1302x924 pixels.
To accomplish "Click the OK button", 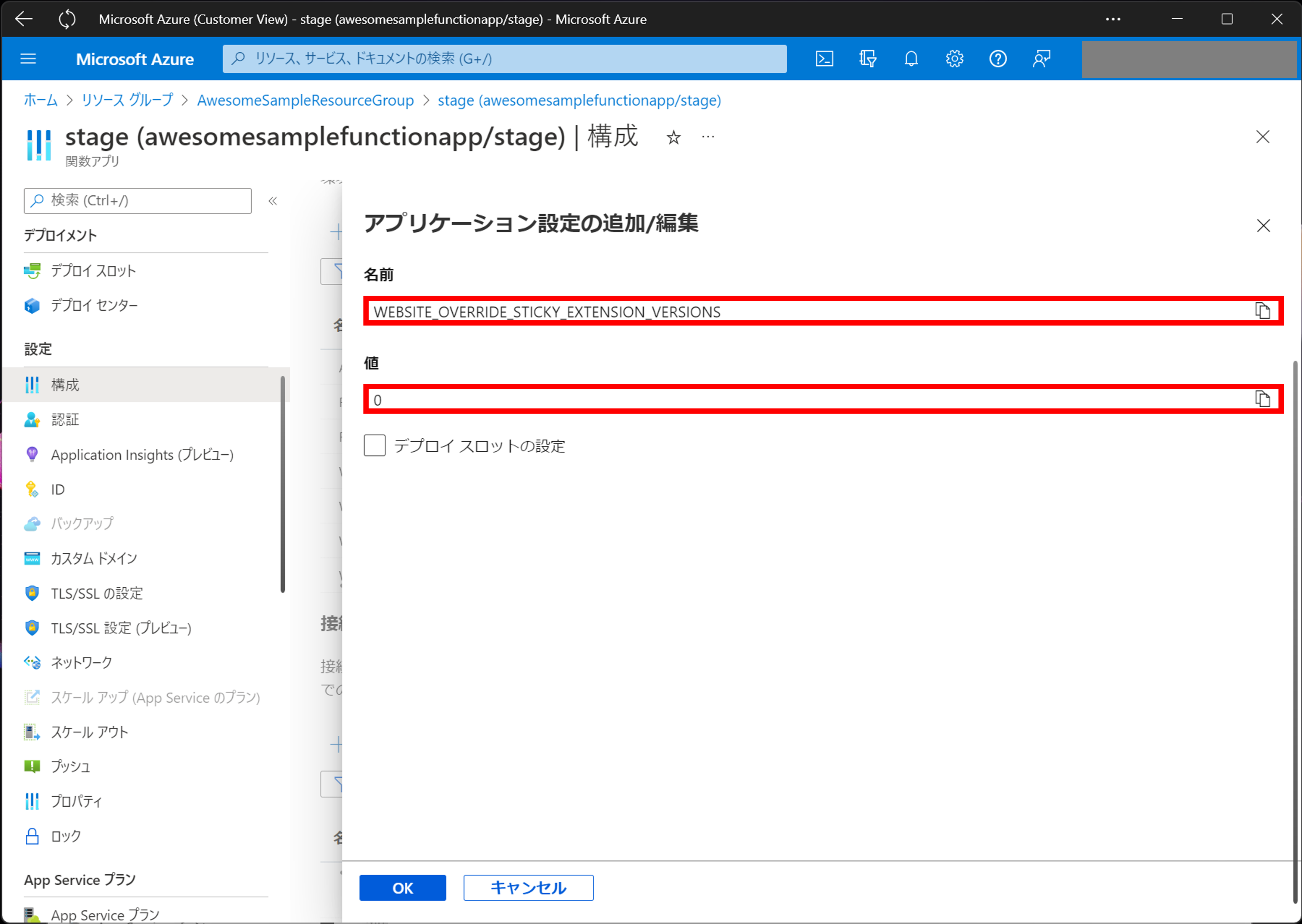I will pos(402,887).
